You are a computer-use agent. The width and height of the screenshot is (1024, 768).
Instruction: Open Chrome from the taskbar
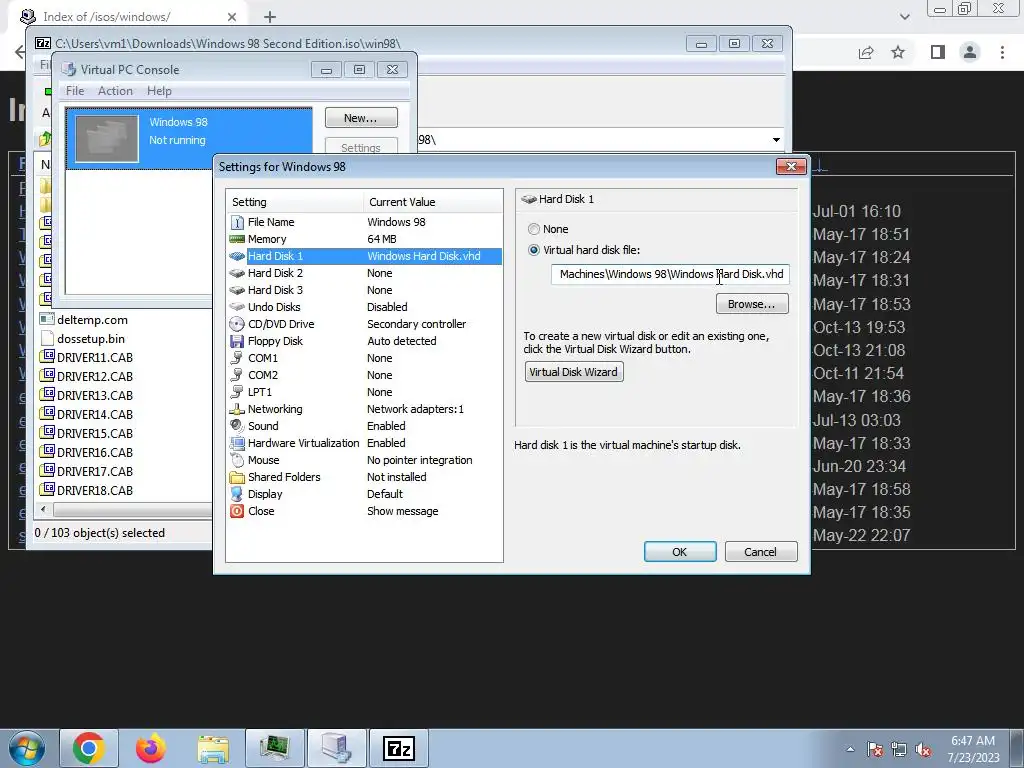[89, 748]
